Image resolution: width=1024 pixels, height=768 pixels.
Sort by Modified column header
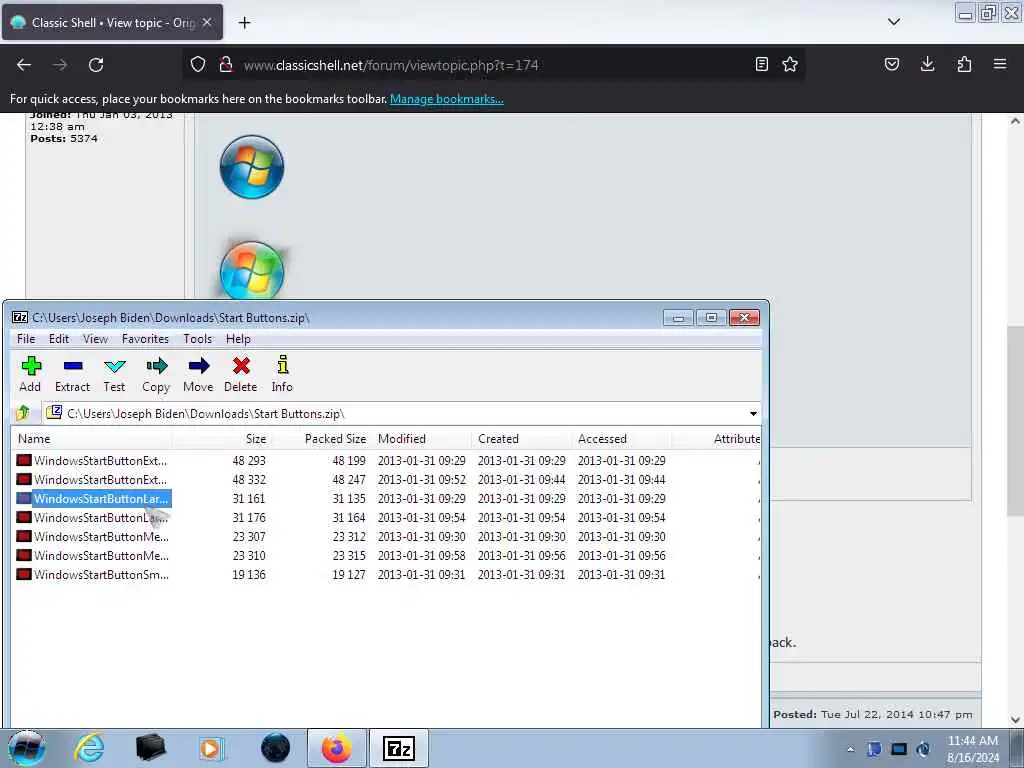click(x=421, y=439)
